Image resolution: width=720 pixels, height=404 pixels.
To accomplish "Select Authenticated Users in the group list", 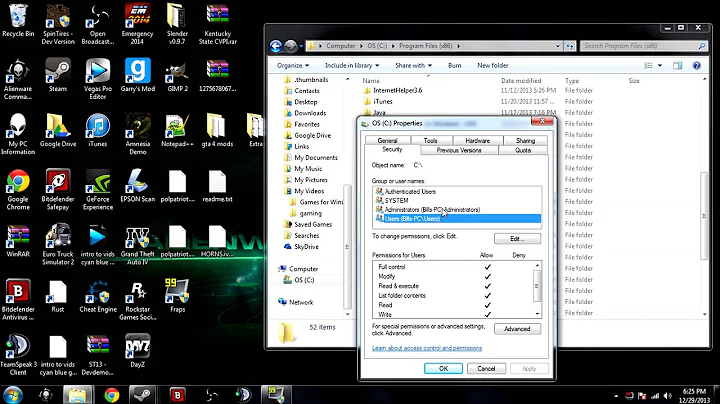I will 411,191.
